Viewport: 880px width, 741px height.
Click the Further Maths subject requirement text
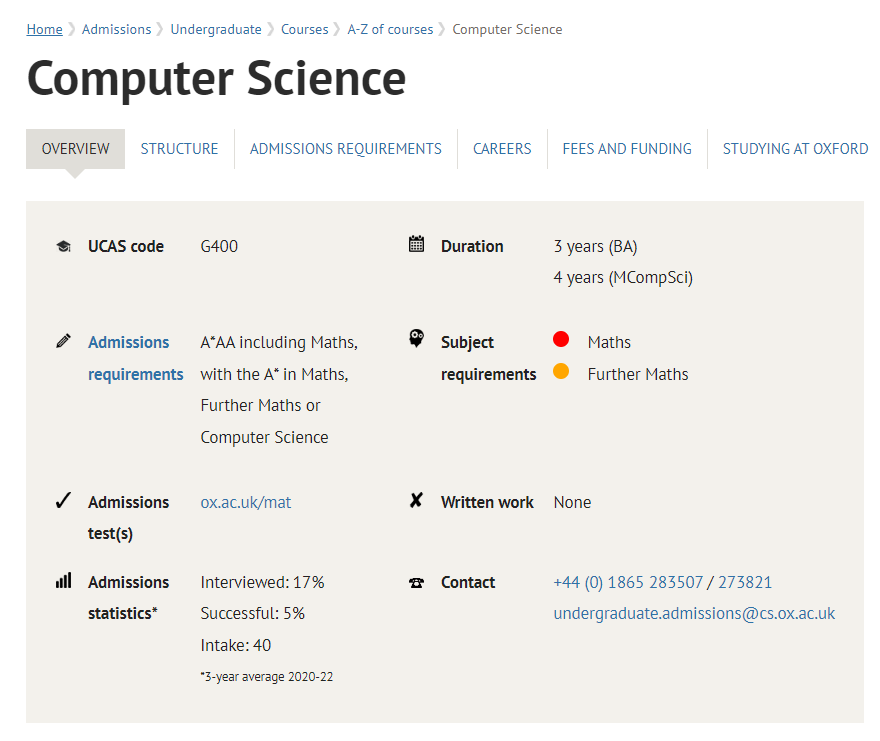point(638,374)
